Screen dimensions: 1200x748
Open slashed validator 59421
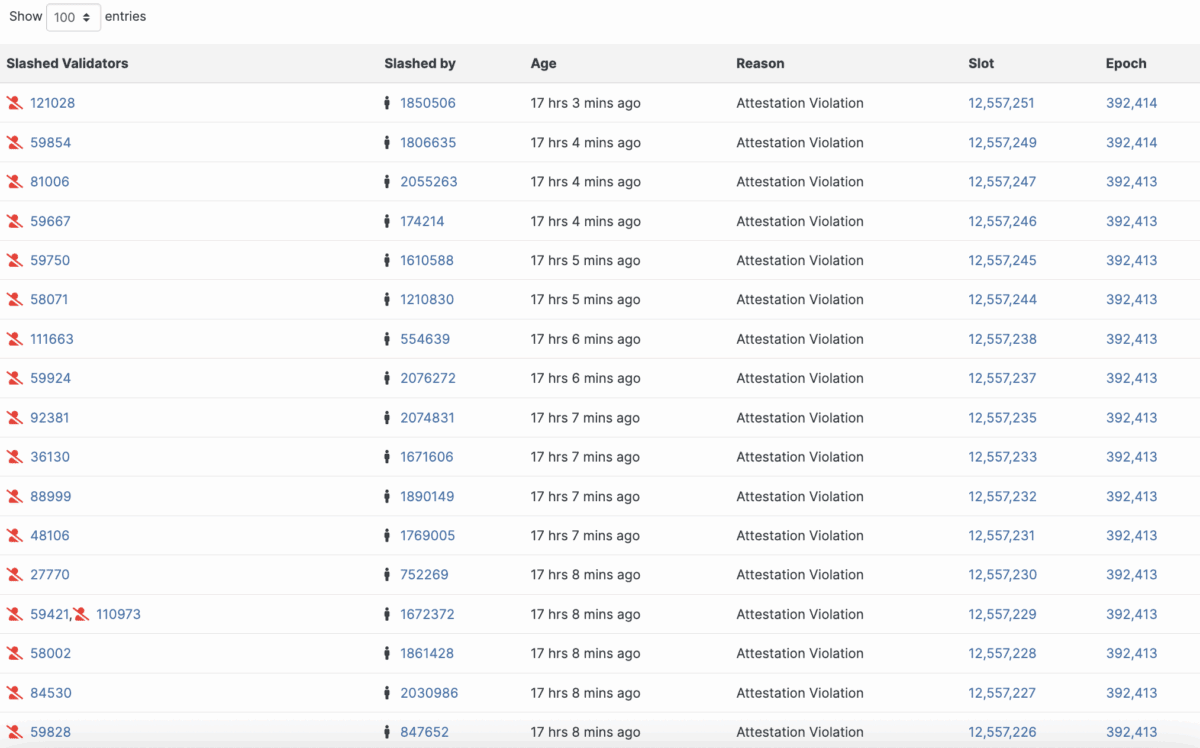pos(49,614)
